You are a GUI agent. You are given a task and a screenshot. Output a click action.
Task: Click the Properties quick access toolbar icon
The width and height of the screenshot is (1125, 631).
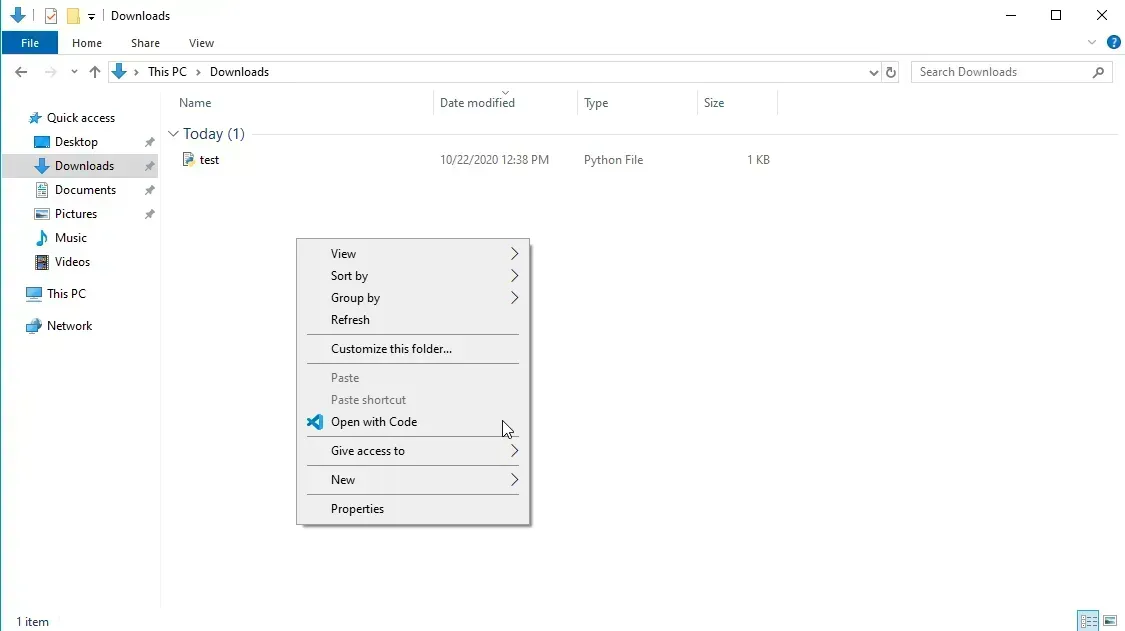pos(51,16)
